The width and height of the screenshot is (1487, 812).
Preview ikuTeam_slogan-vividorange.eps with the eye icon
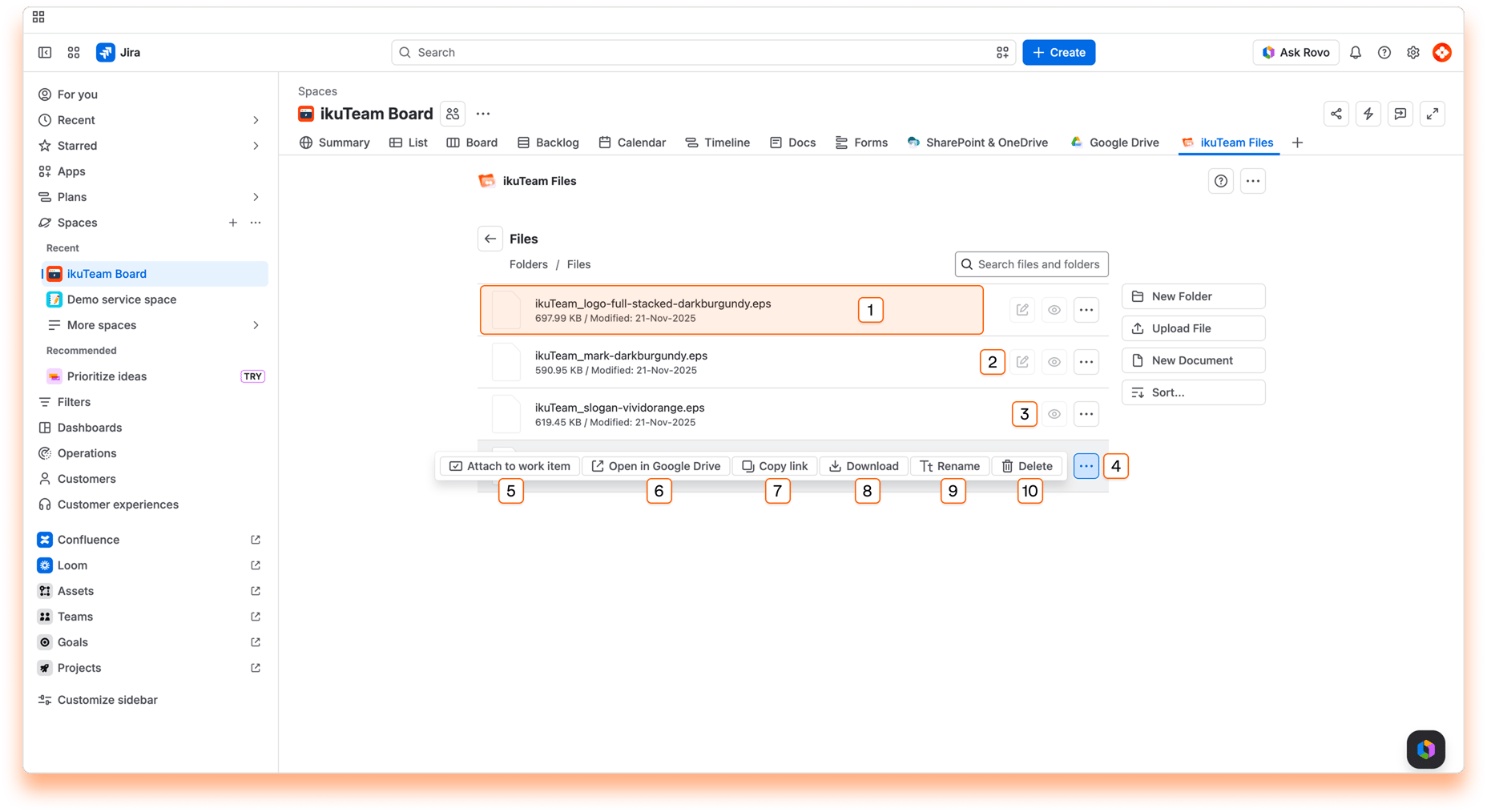[x=1054, y=414]
